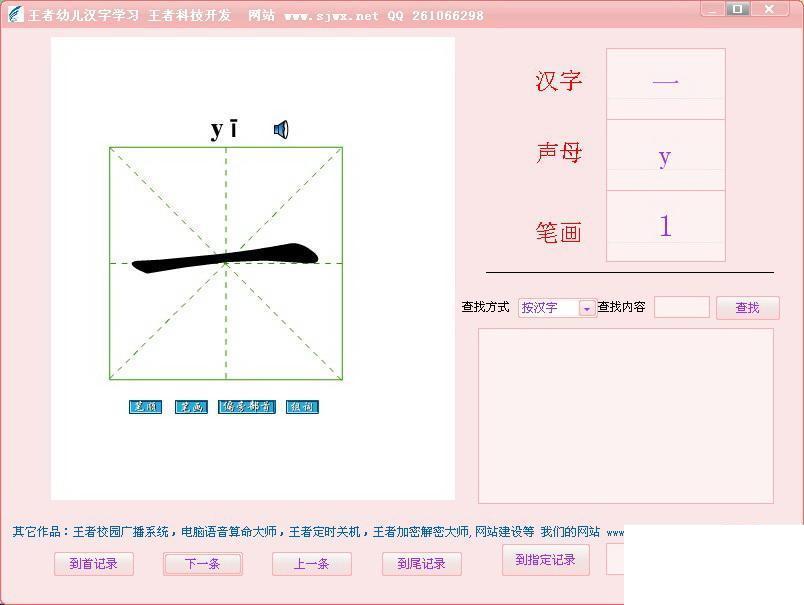
Task: Click the 查找 search button
Action: (x=748, y=308)
